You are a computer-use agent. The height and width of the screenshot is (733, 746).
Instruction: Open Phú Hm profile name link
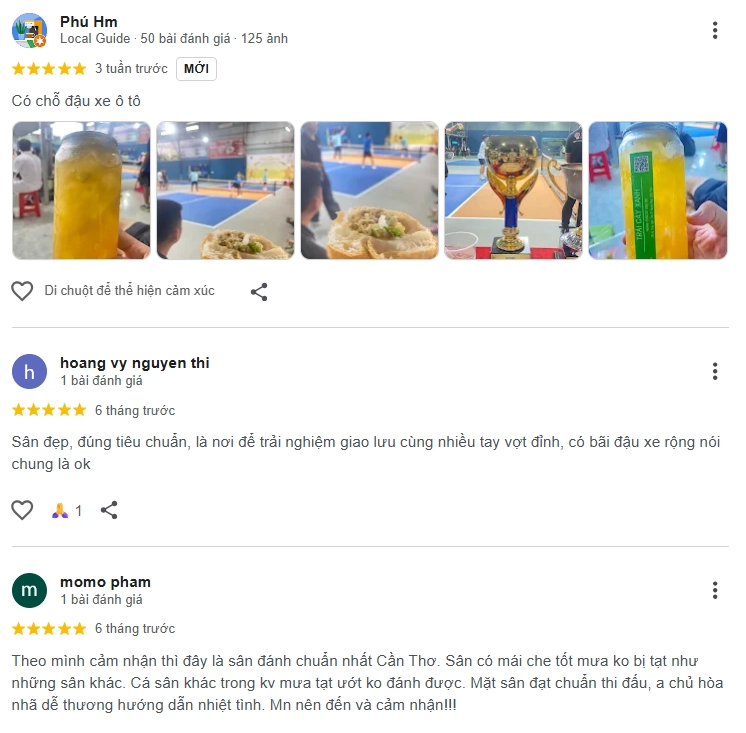click(x=88, y=22)
